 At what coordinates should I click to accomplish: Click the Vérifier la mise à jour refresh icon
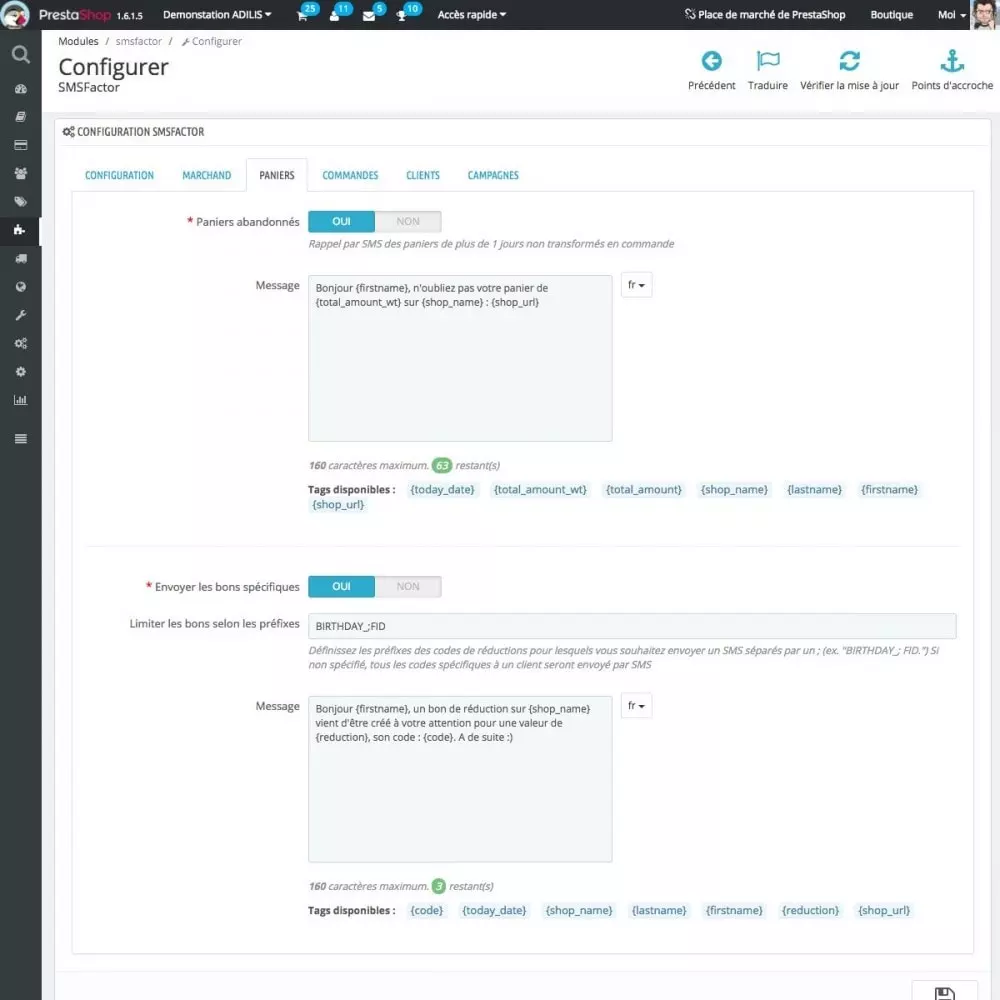[849, 61]
